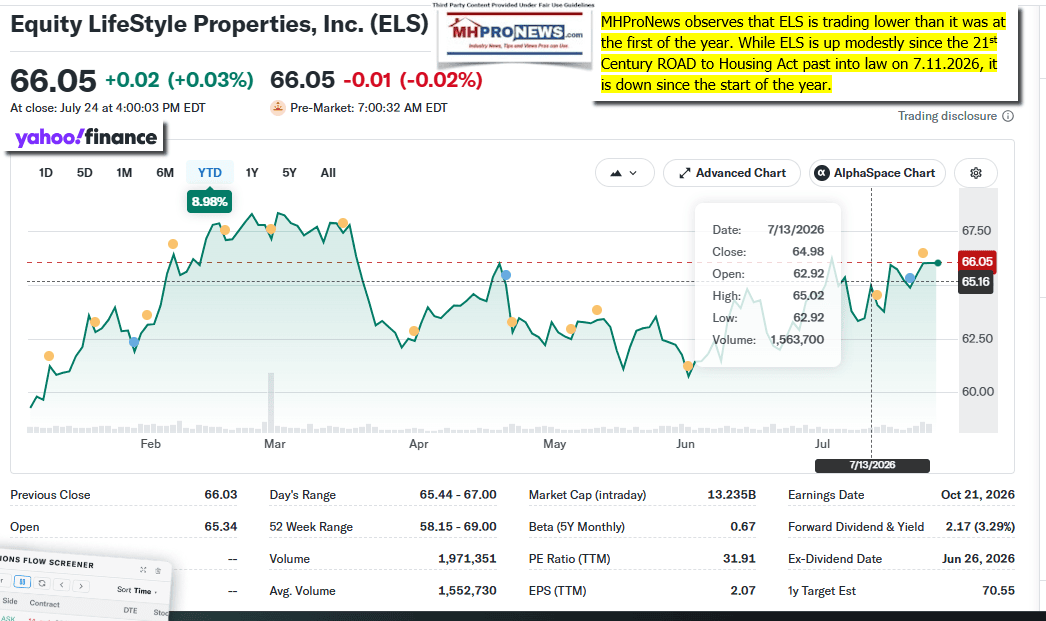Click yellow event marker above latest July price

point(923,253)
